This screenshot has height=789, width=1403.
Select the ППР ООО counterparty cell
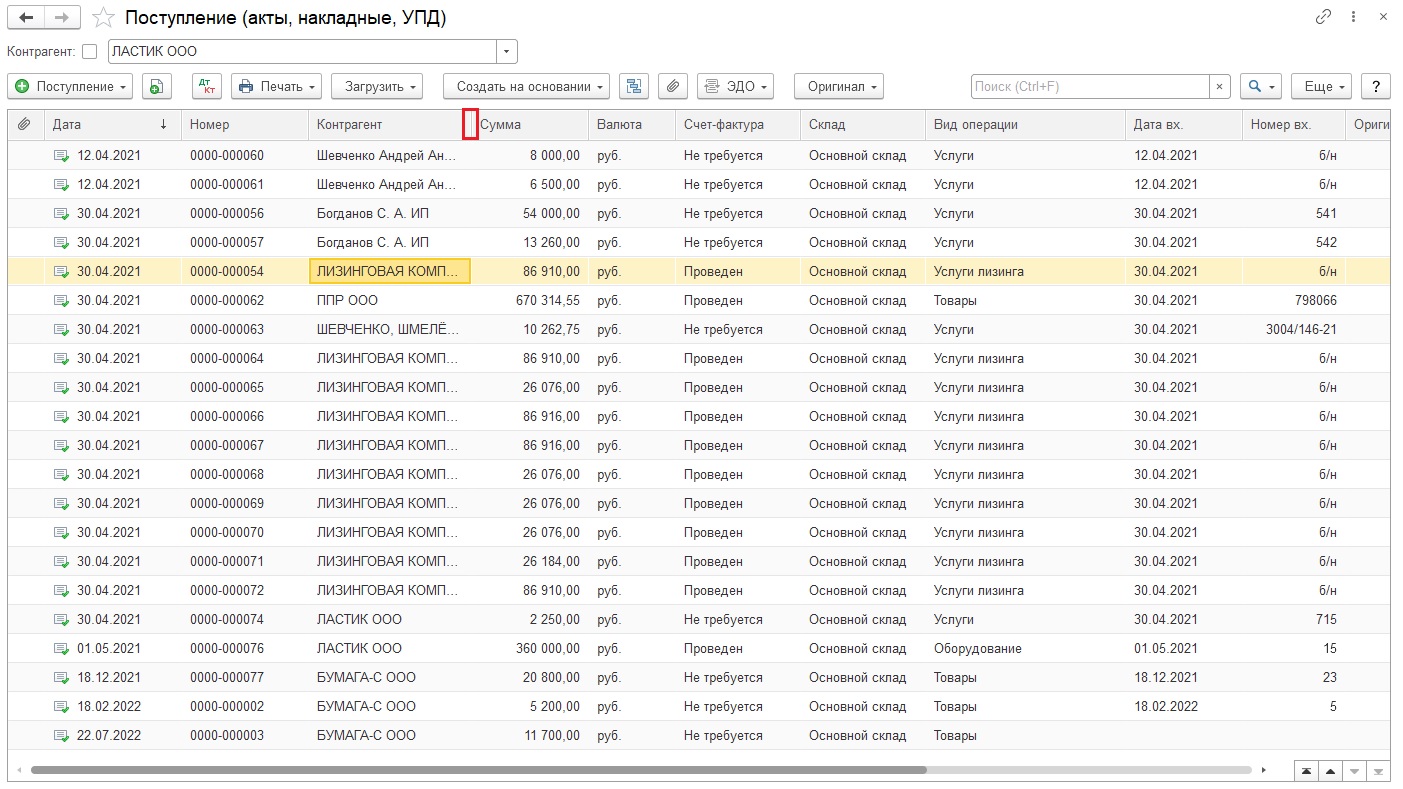pos(390,301)
